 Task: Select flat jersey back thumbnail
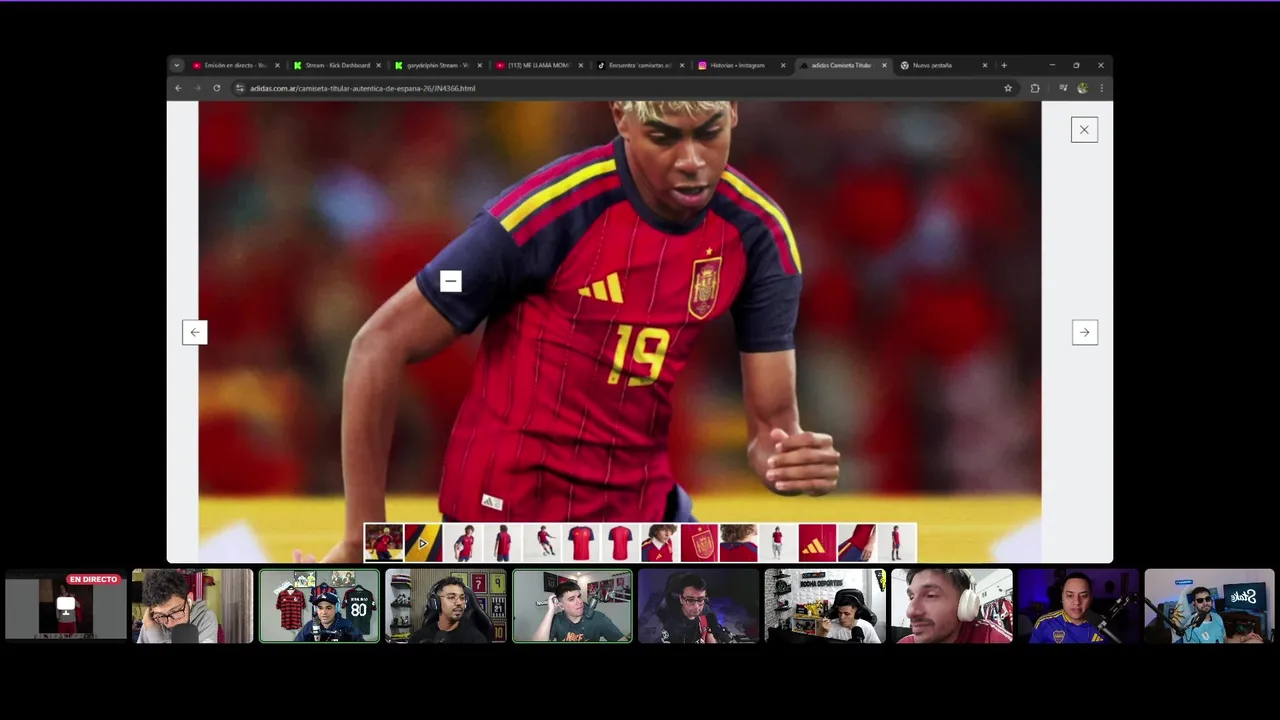click(x=620, y=543)
